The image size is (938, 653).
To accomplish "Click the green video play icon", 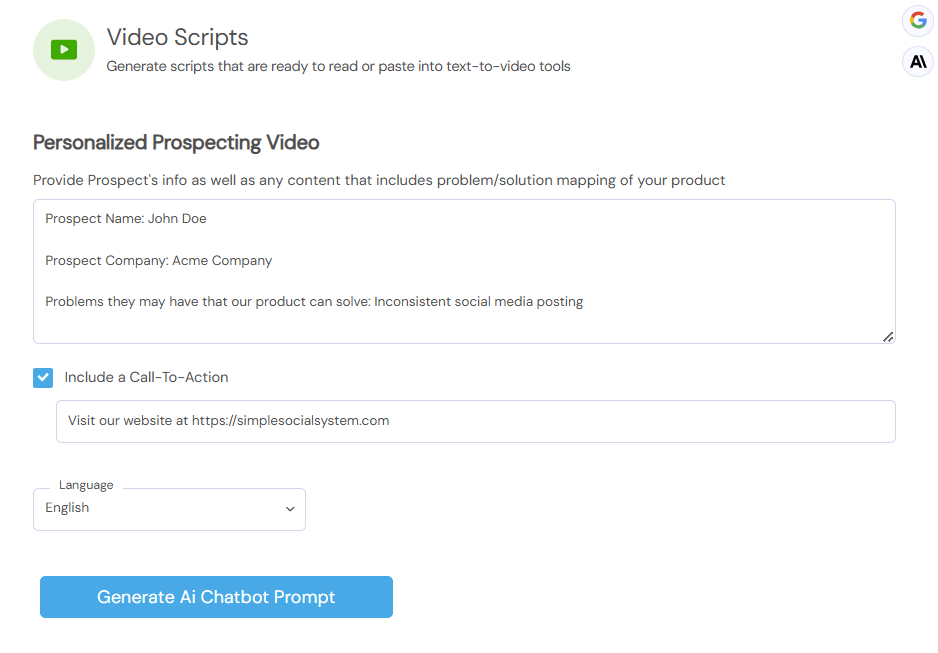I will coord(64,50).
